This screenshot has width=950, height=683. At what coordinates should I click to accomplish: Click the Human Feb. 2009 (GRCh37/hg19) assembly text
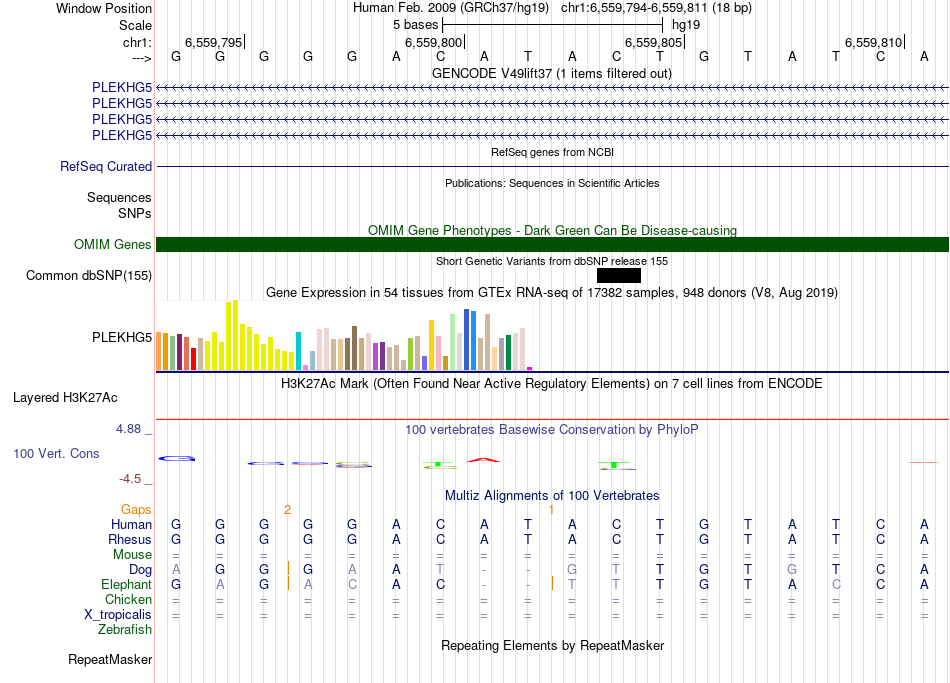(451, 8)
